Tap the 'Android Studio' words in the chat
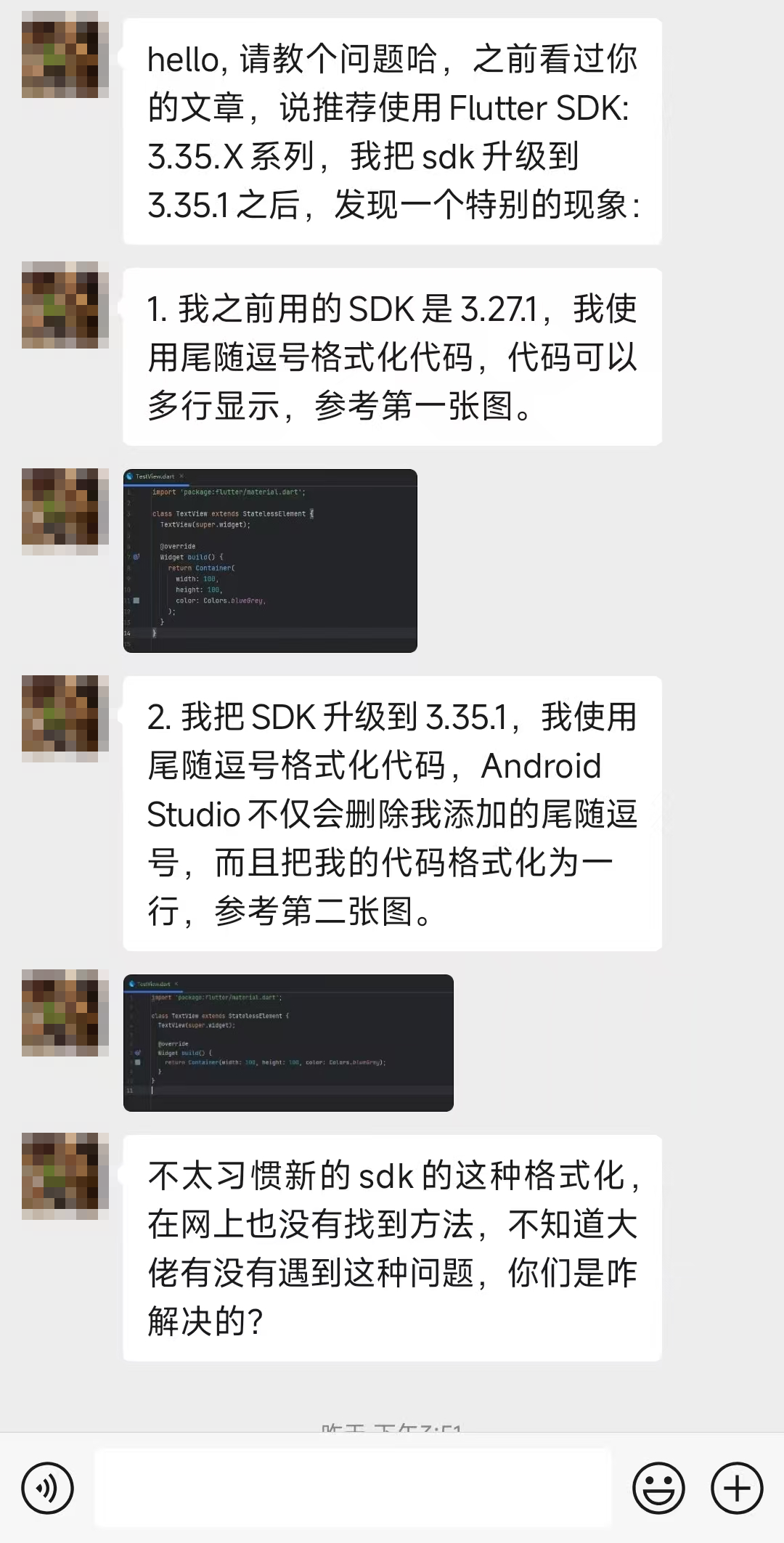784x1543 pixels. (x=393, y=790)
